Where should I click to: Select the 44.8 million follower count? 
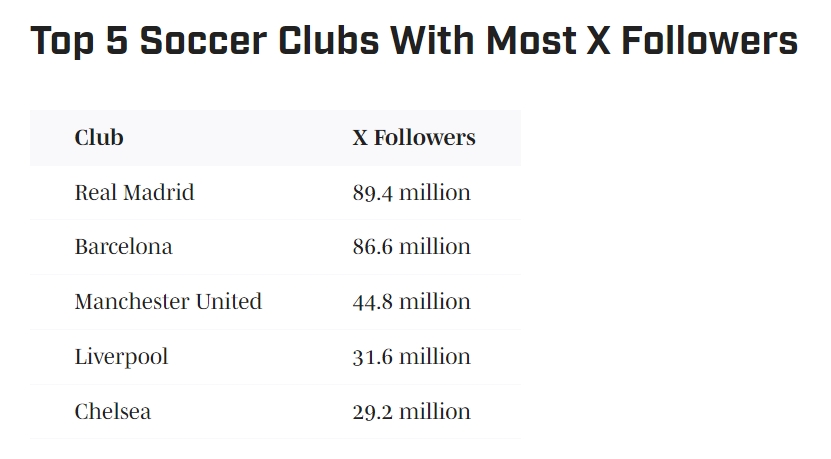coord(411,302)
